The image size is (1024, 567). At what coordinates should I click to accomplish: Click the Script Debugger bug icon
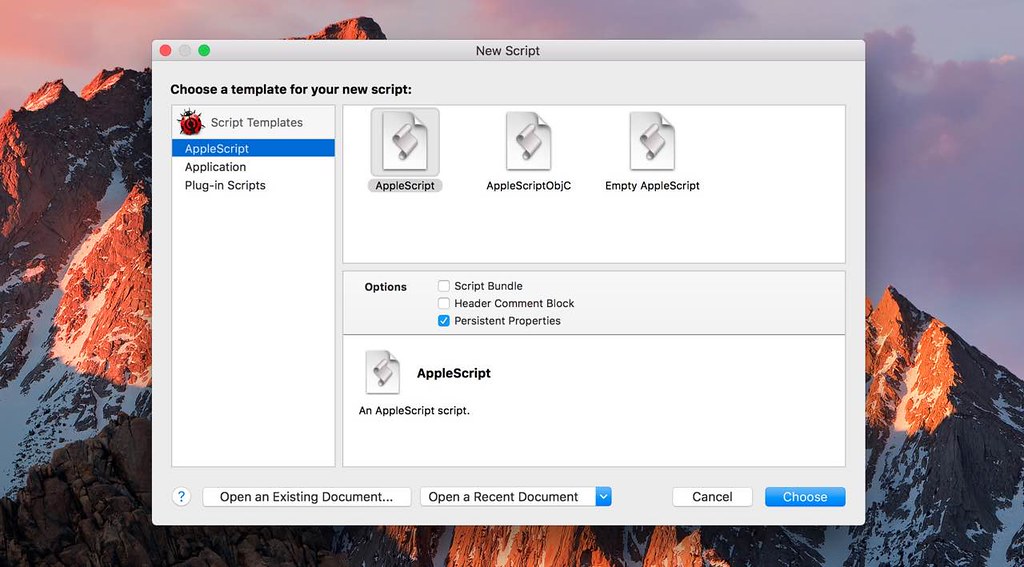191,122
